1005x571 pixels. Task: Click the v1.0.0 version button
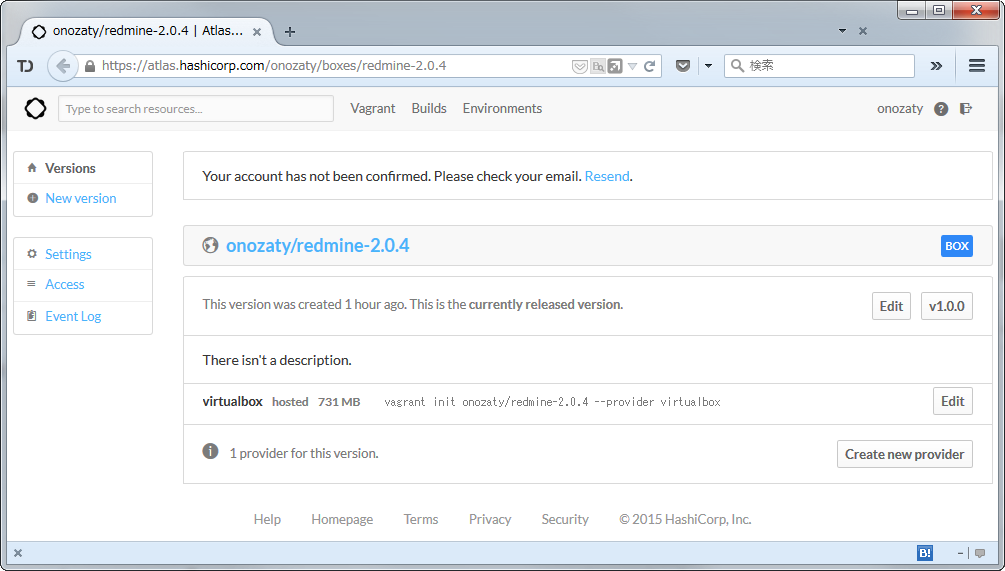(x=947, y=306)
